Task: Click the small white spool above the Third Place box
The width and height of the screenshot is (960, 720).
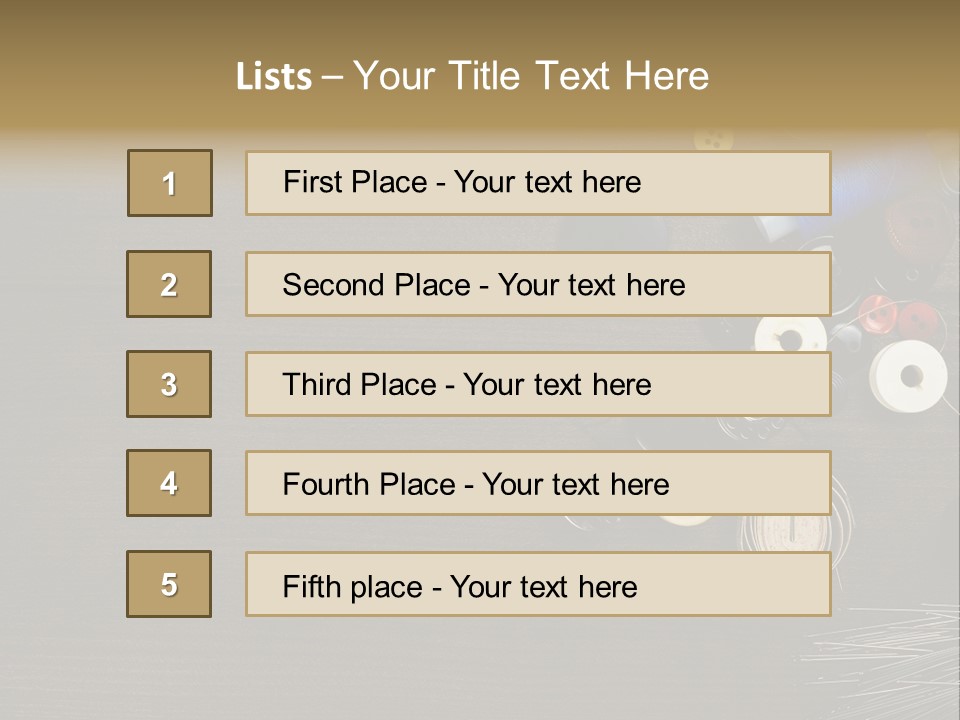Action: point(786,336)
